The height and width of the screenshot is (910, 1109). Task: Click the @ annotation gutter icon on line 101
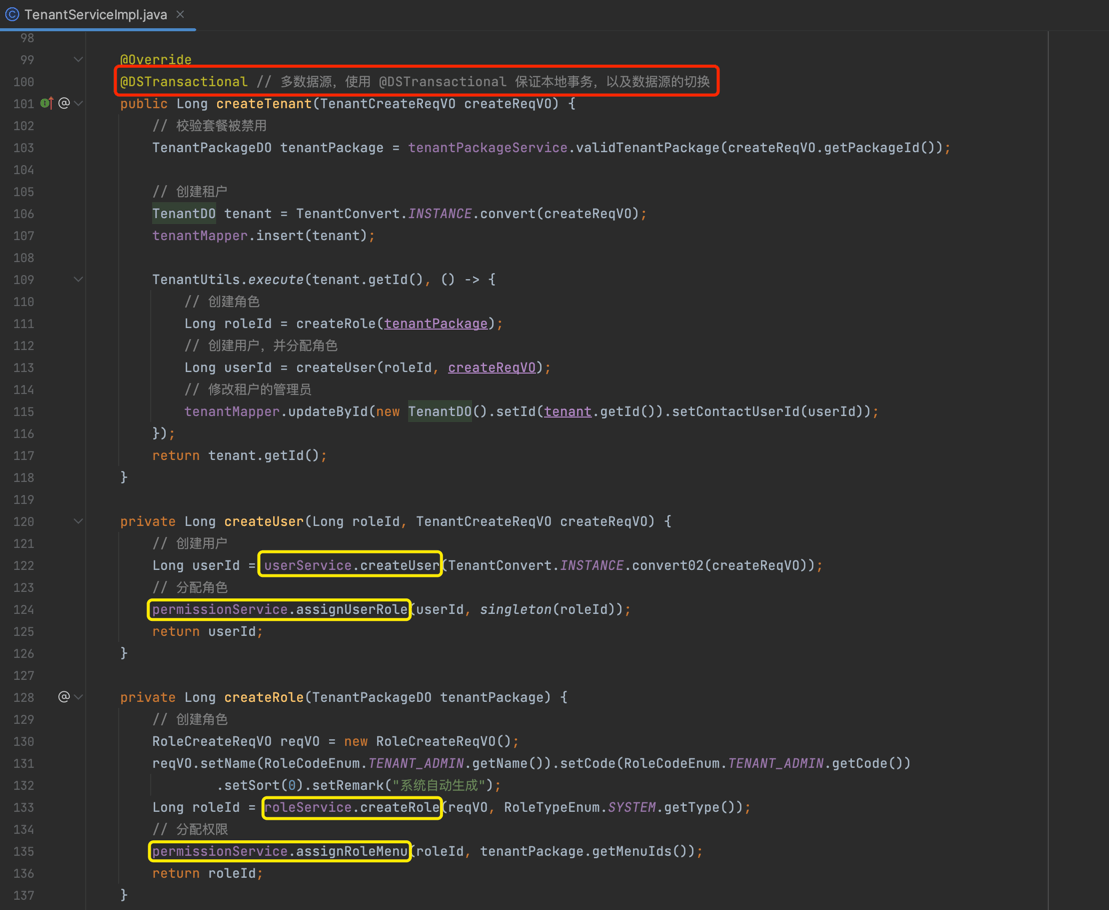[x=64, y=103]
